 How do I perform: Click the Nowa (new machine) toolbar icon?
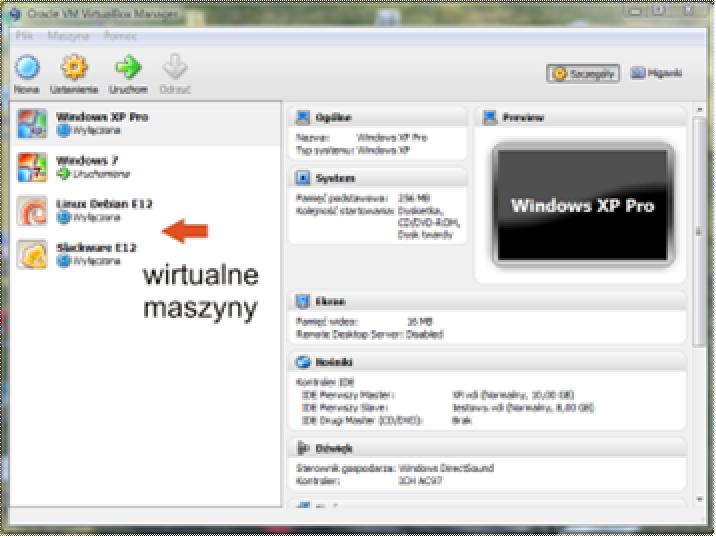[x=27, y=68]
